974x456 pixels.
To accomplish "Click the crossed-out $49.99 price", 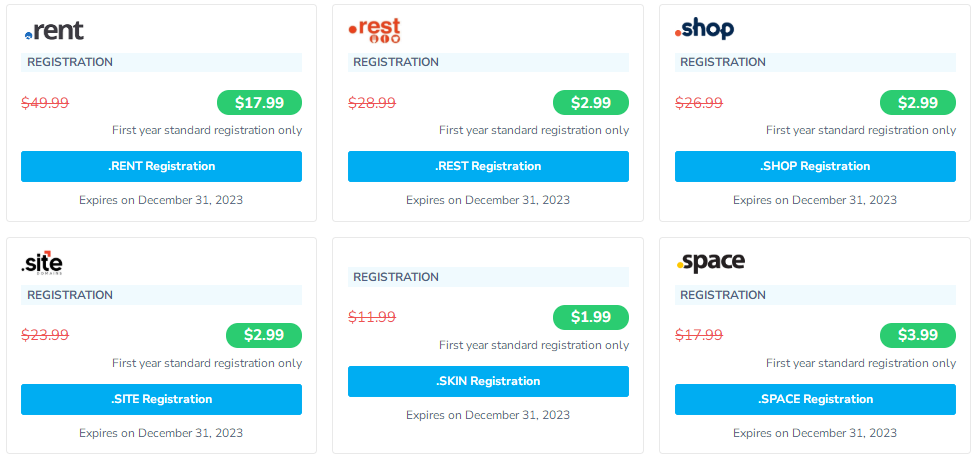I will pos(45,102).
